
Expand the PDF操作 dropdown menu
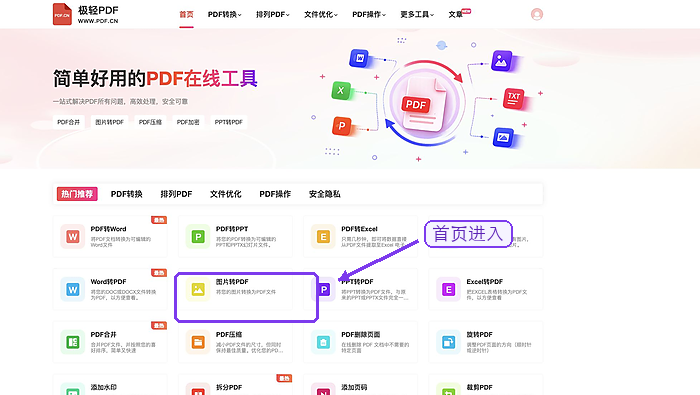pos(369,14)
